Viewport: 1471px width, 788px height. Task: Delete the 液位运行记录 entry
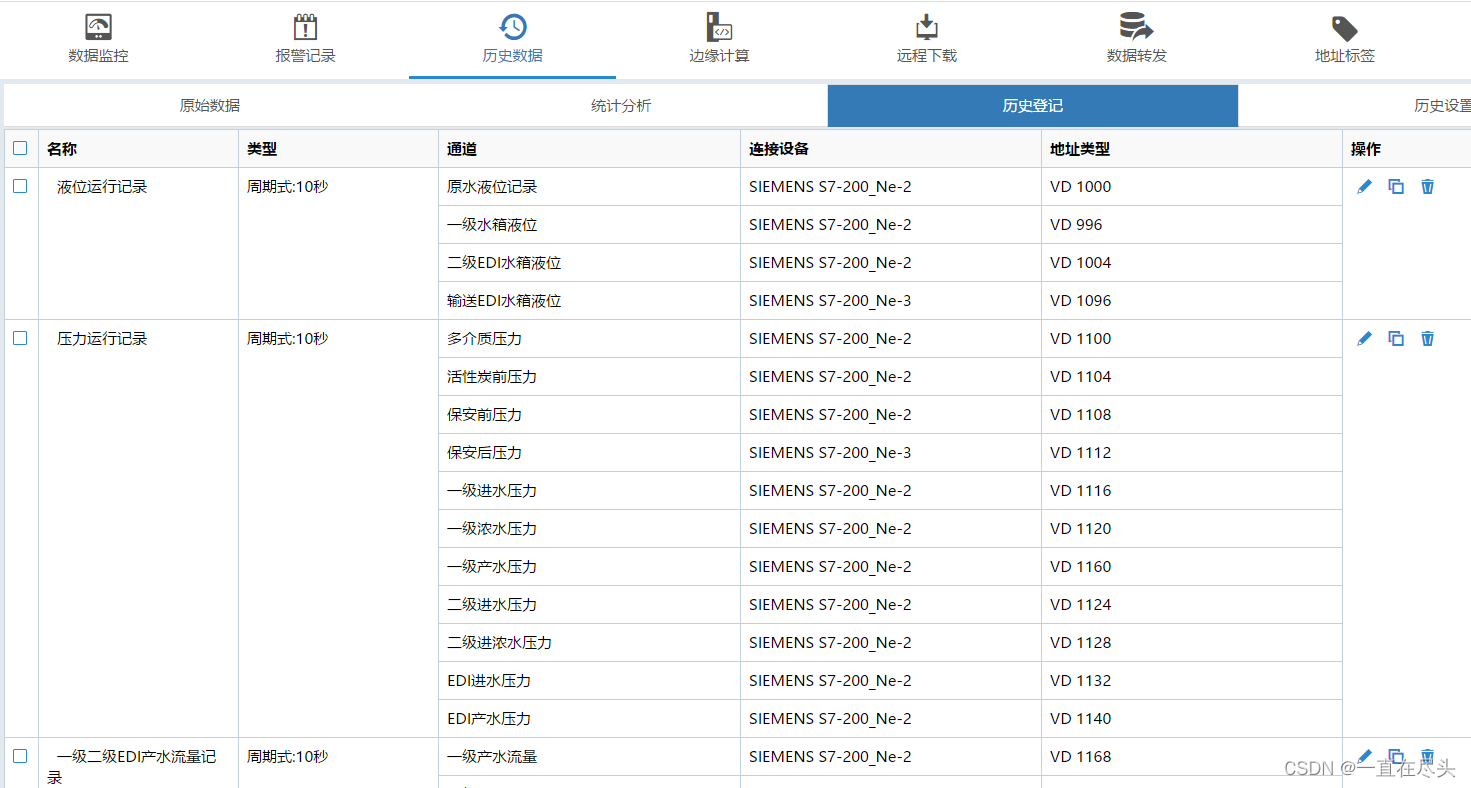click(x=1427, y=187)
